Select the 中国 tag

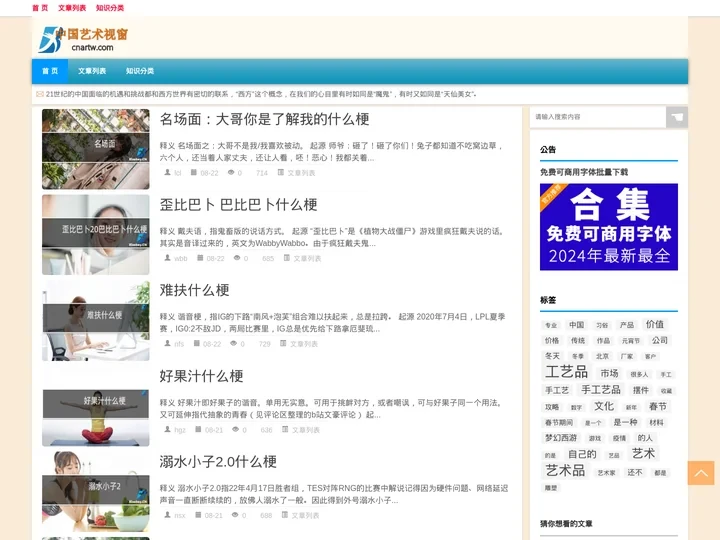[x=576, y=325]
